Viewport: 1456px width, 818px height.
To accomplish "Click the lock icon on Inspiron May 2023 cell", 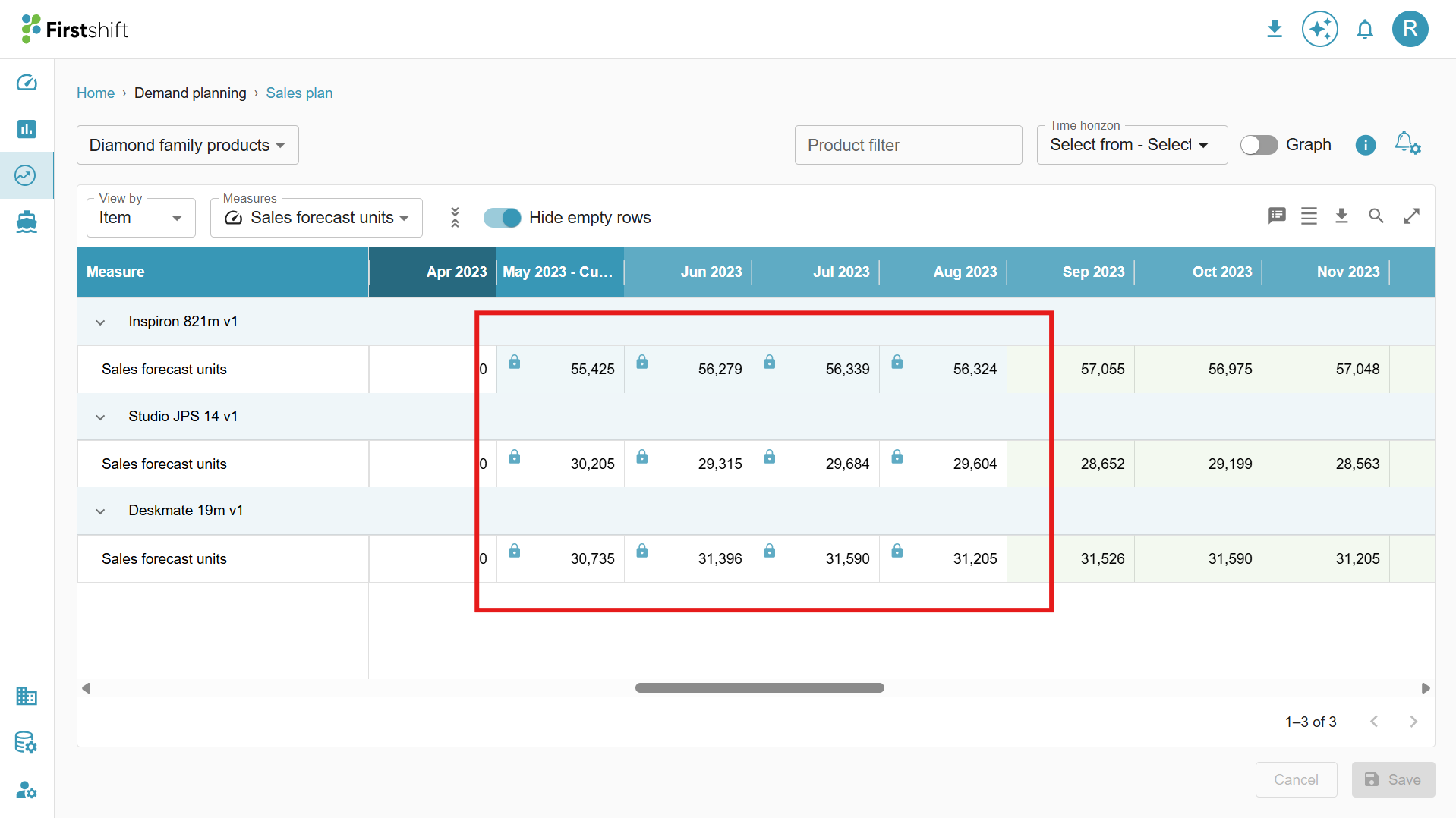I will [515, 362].
